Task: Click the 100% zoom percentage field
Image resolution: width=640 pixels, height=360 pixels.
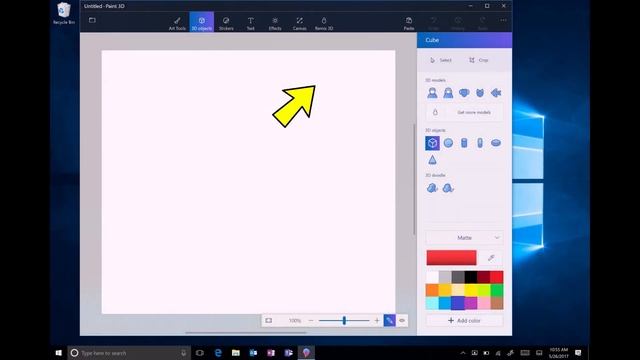Action: (x=295, y=320)
